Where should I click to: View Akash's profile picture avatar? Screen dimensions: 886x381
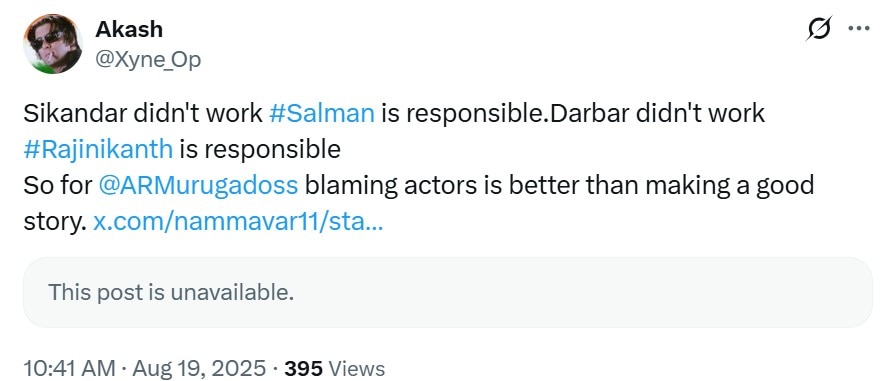click(x=53, y=44)
